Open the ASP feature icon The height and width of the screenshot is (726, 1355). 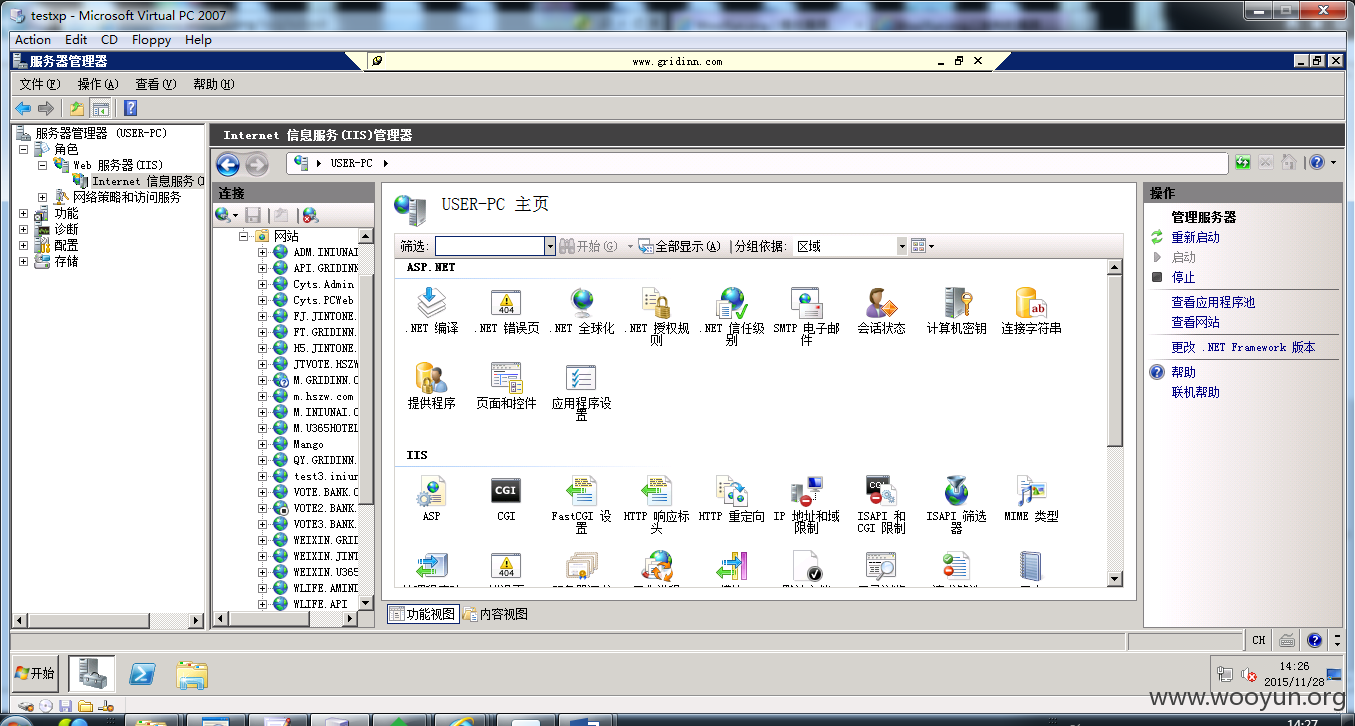click(x=431, y=491)
